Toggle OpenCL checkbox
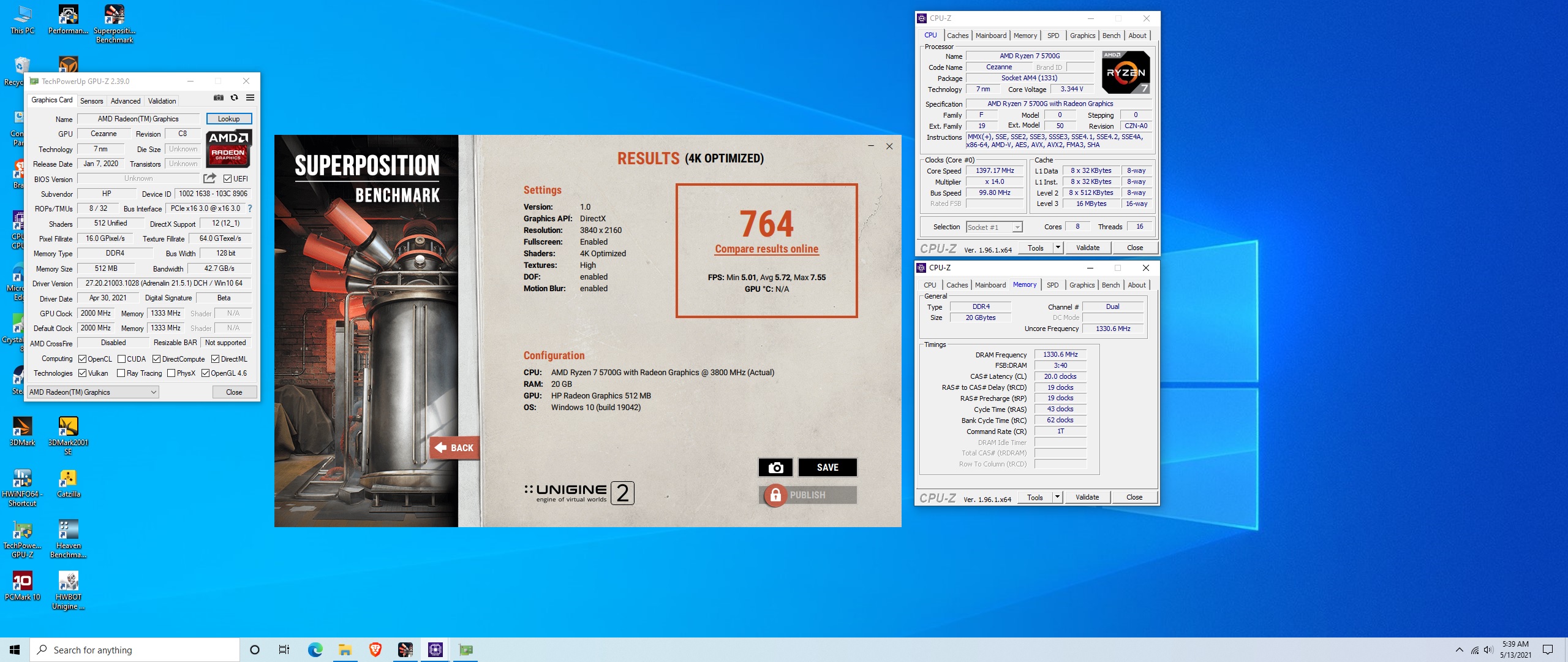This screenshot has height=662, width=1568. [x=82, y=359]
